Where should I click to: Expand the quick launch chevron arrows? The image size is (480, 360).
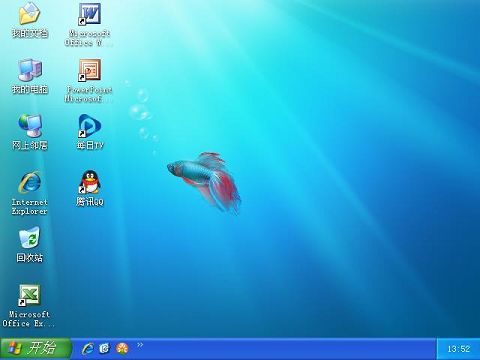140,345
